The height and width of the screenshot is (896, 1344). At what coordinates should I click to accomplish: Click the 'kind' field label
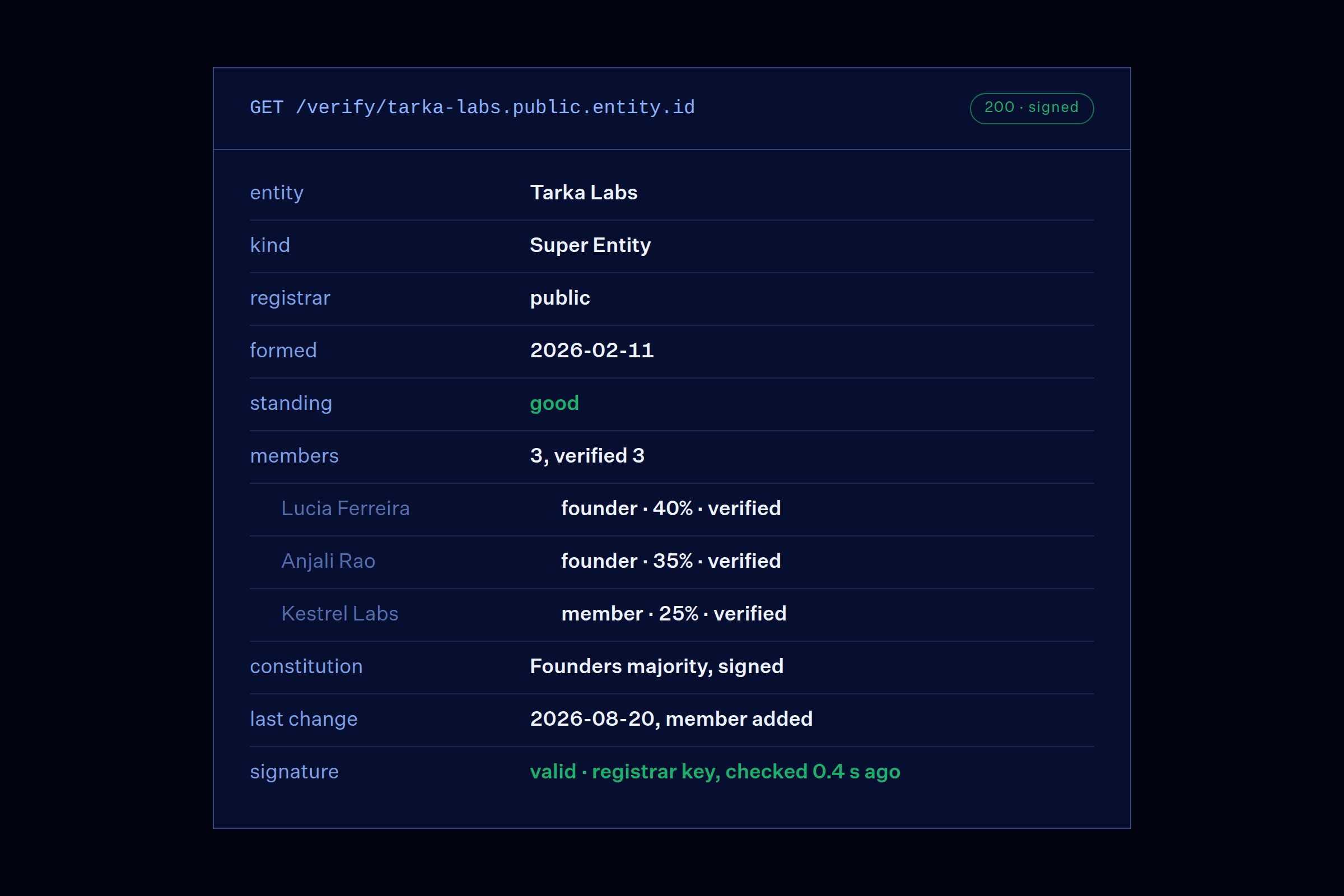click(x=270, y=245)
